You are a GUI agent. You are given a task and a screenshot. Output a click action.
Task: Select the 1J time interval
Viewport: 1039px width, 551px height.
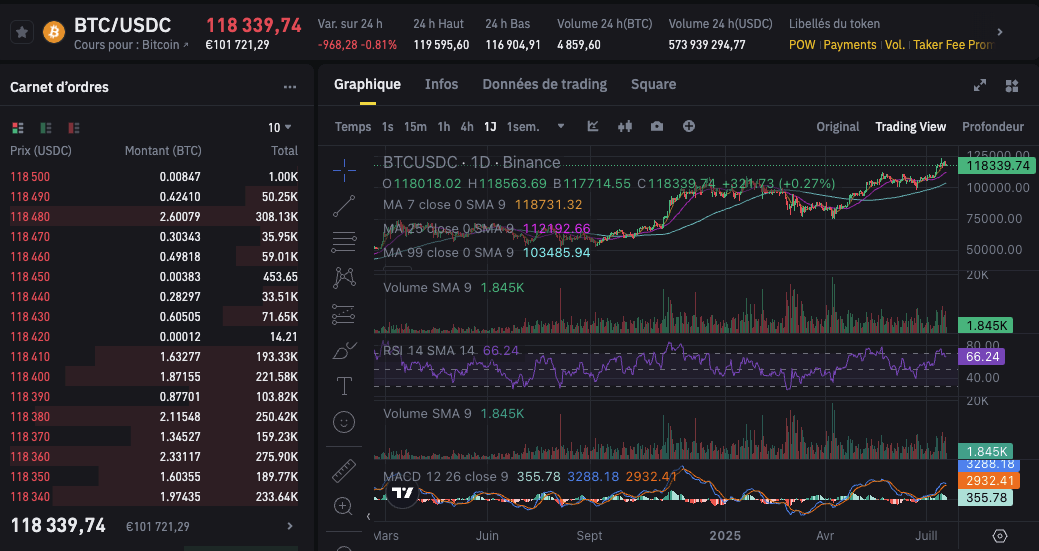(x=490, y=126)
